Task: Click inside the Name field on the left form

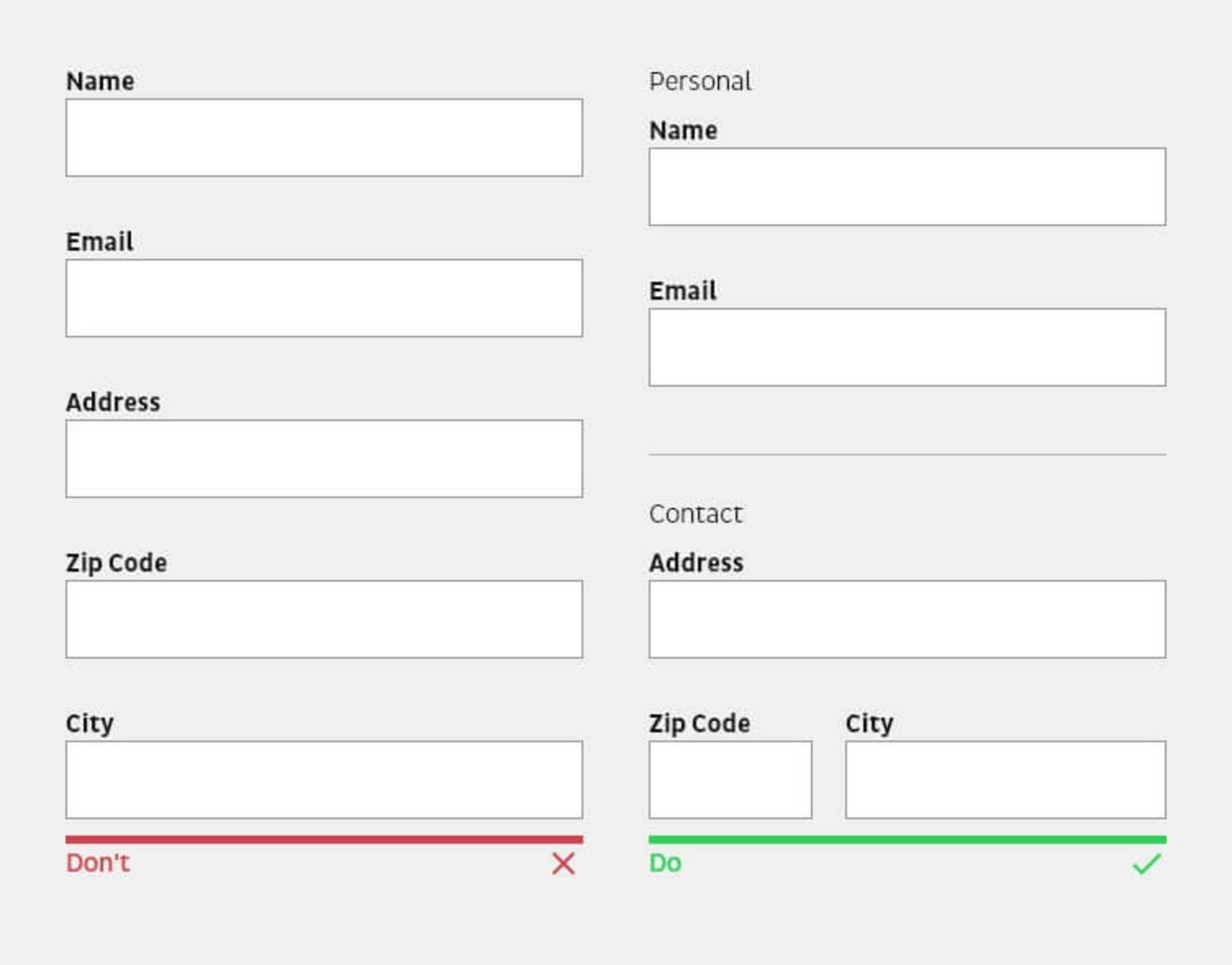Action: click(324, 137)
